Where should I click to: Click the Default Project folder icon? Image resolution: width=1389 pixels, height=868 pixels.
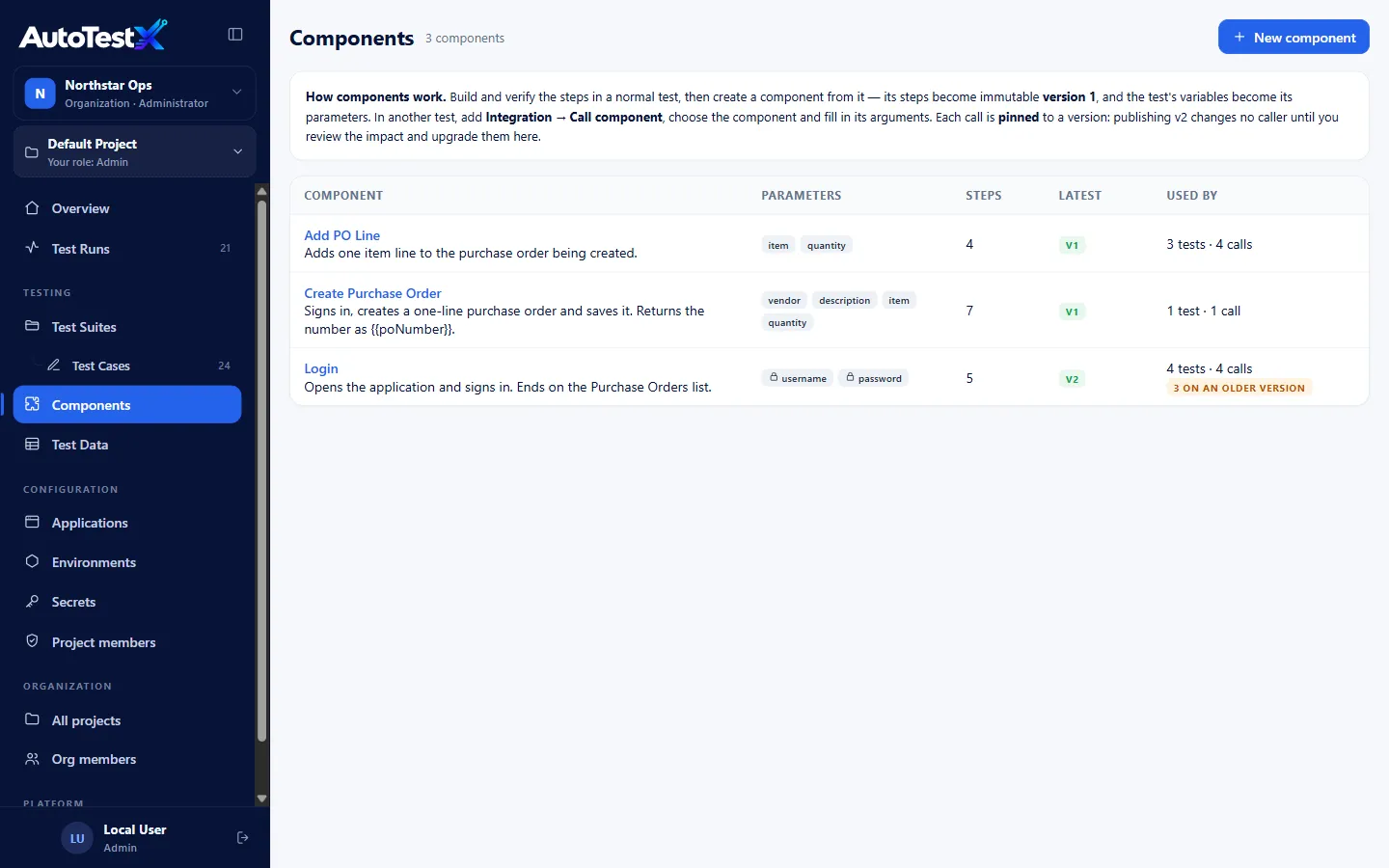(x=32, y=152)
